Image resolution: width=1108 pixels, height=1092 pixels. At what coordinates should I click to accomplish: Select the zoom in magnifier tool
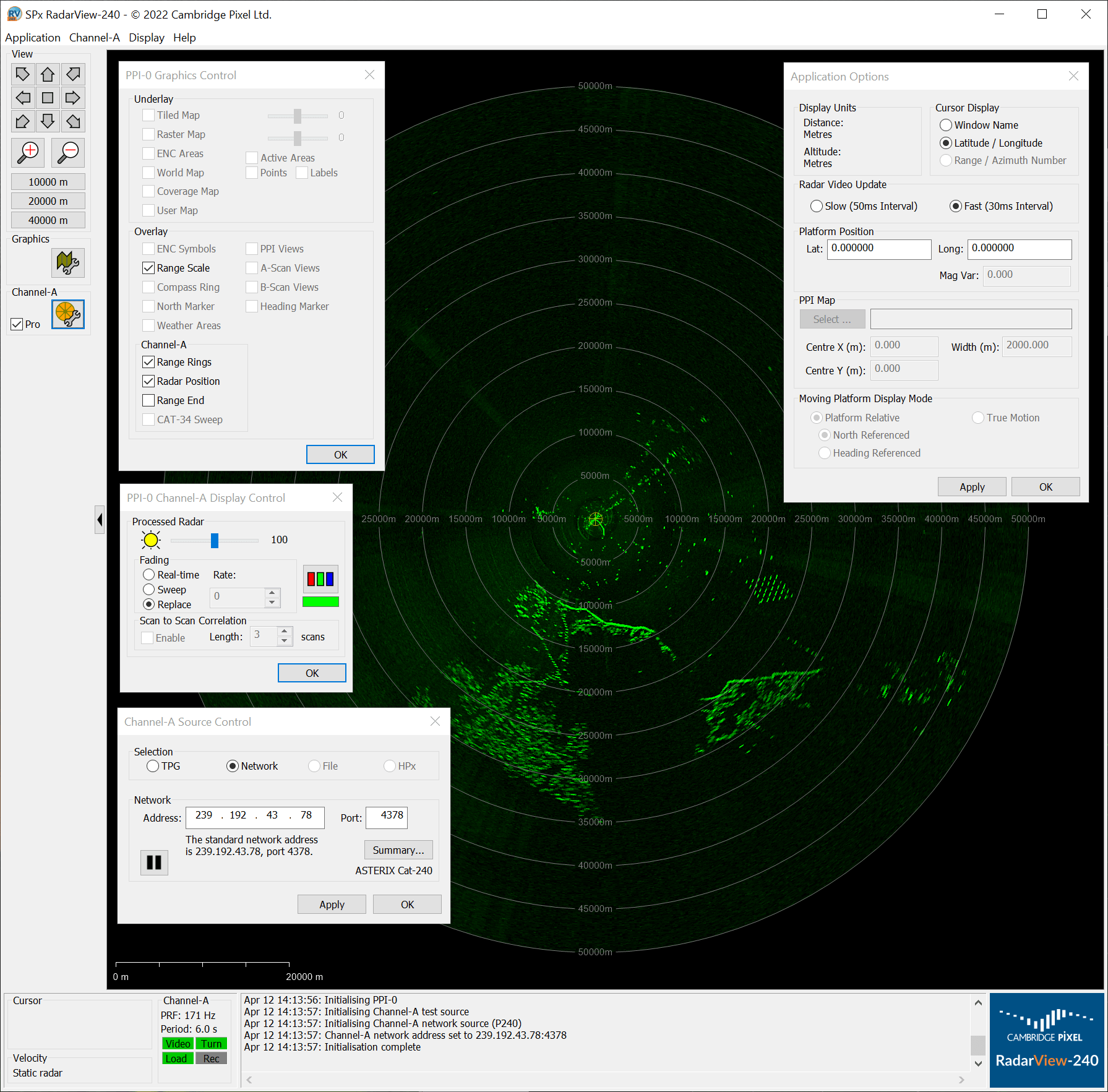click(27, 152)
